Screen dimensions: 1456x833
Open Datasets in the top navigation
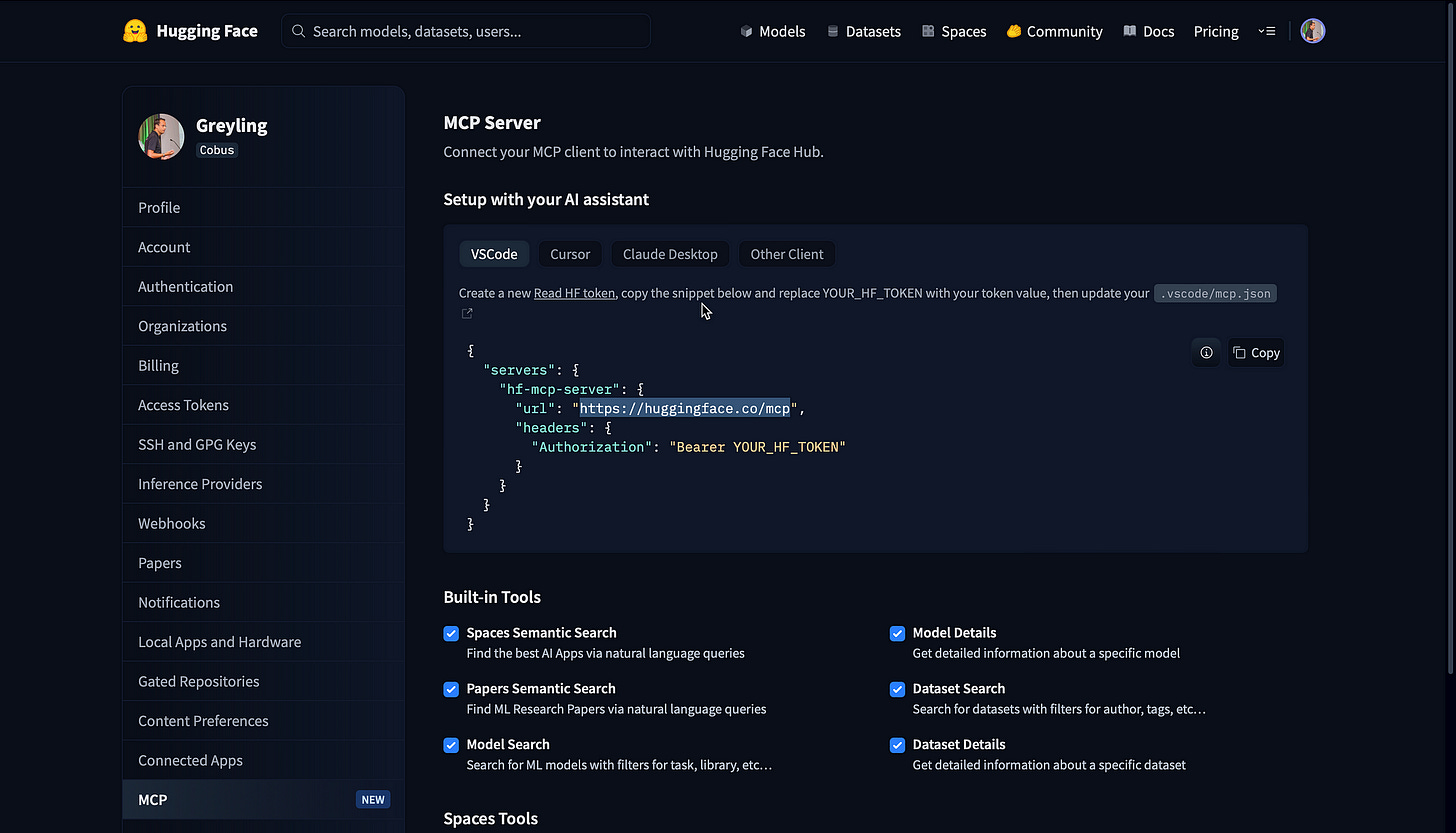(863, 31)
